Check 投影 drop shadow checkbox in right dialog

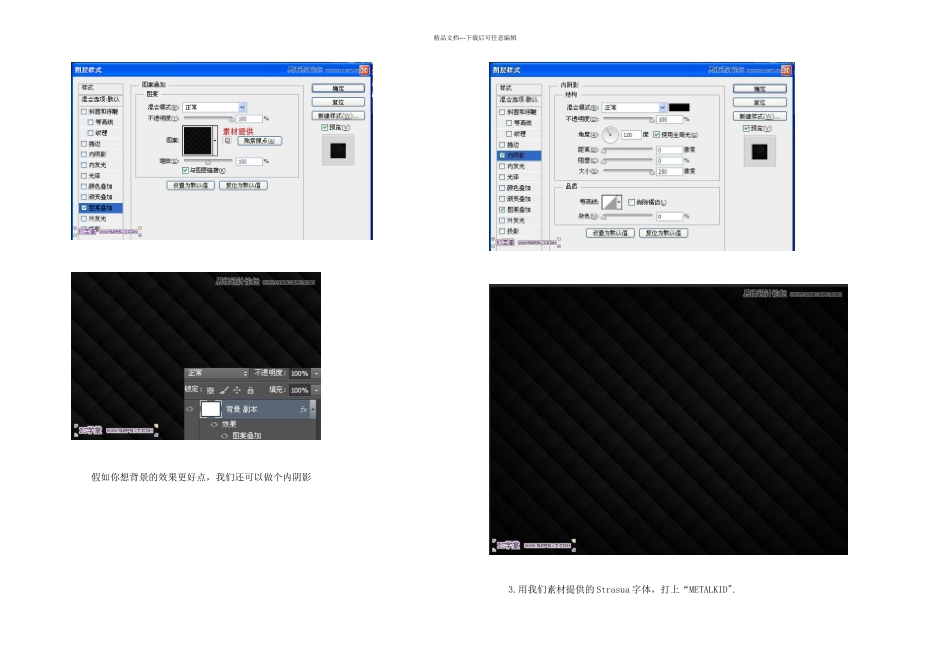coord(502,231)
